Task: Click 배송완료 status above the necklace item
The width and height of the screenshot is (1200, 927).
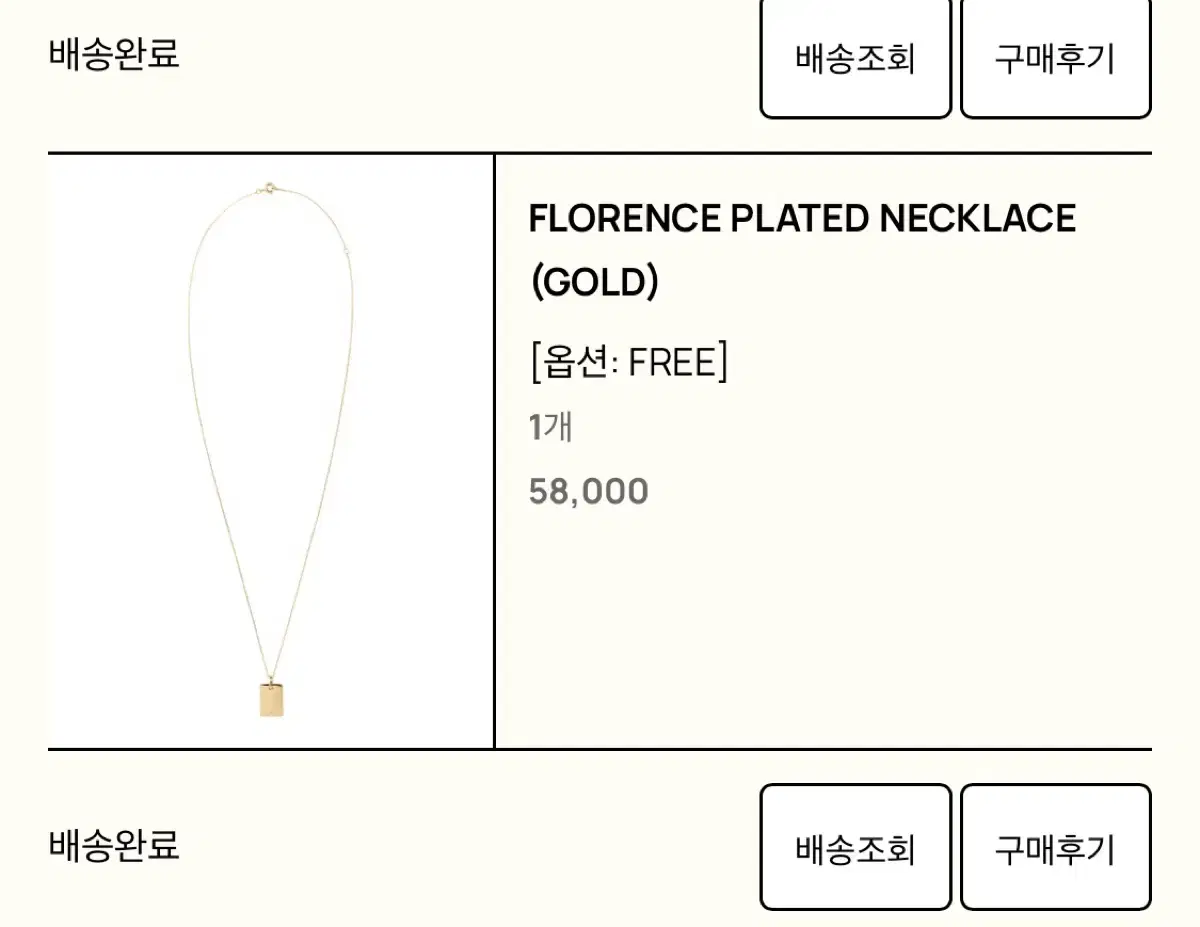Action: [114, 53]
